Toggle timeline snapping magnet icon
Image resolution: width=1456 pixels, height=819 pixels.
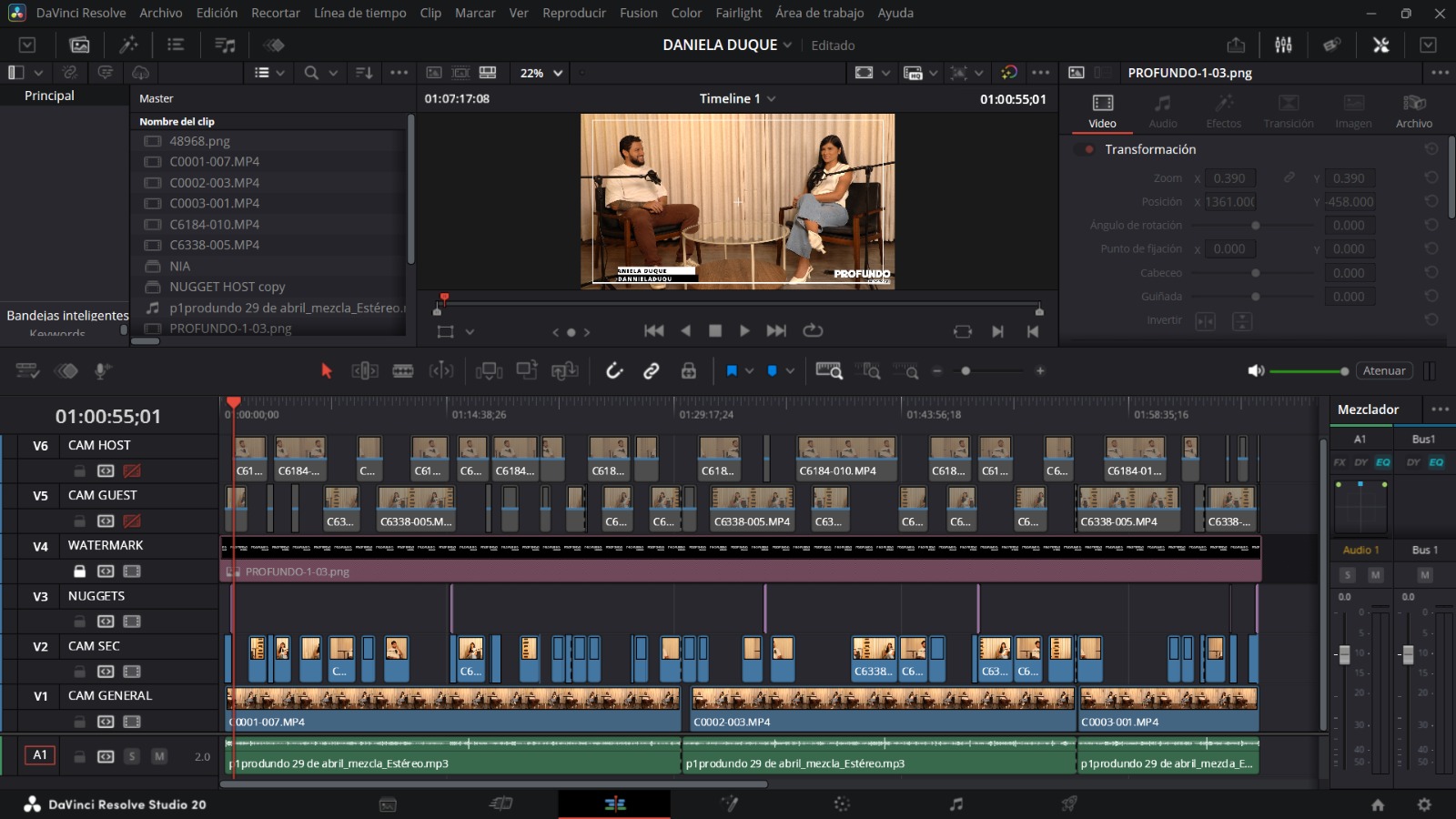point(614,370)
